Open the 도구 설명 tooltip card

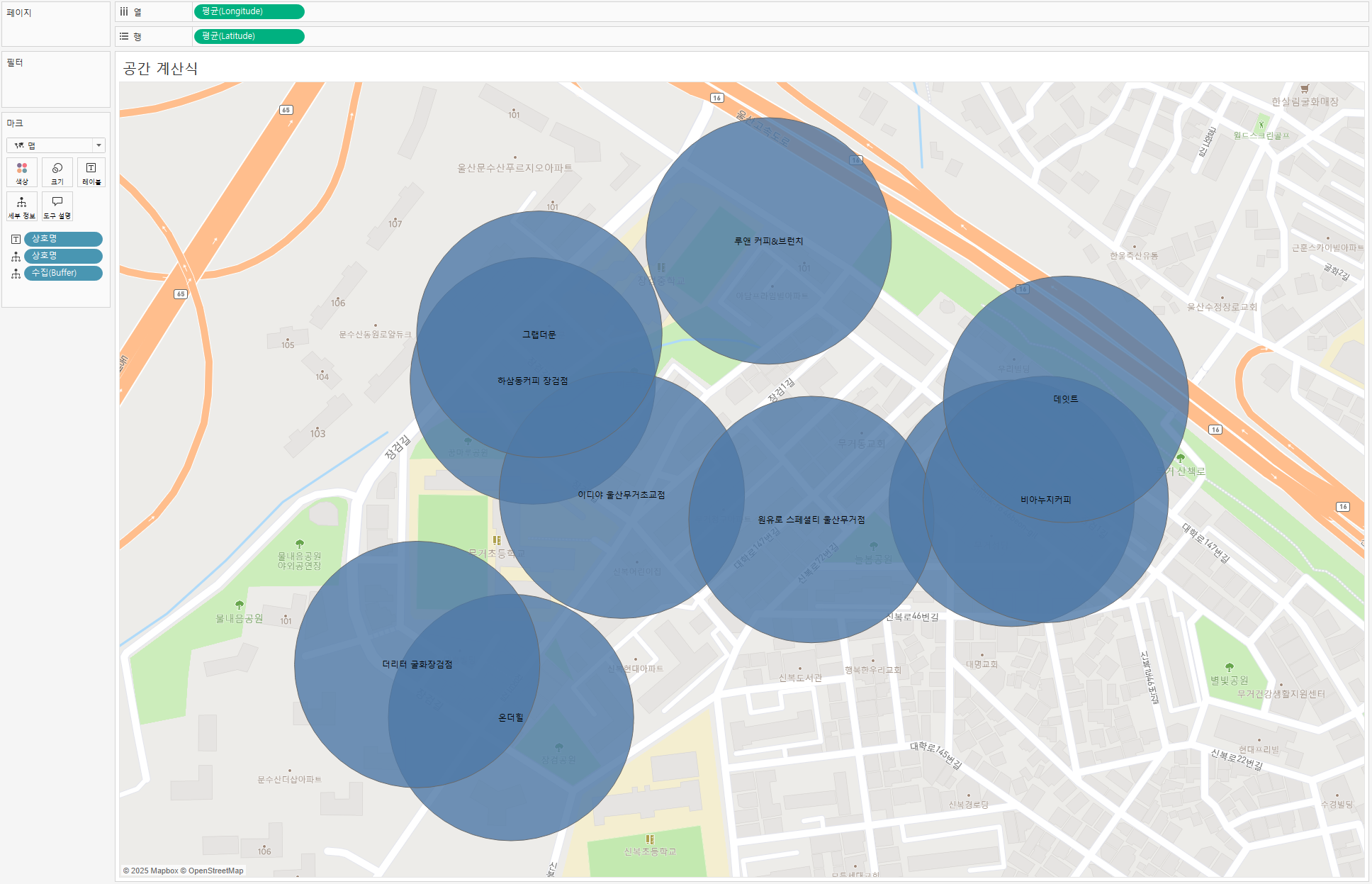57,206
